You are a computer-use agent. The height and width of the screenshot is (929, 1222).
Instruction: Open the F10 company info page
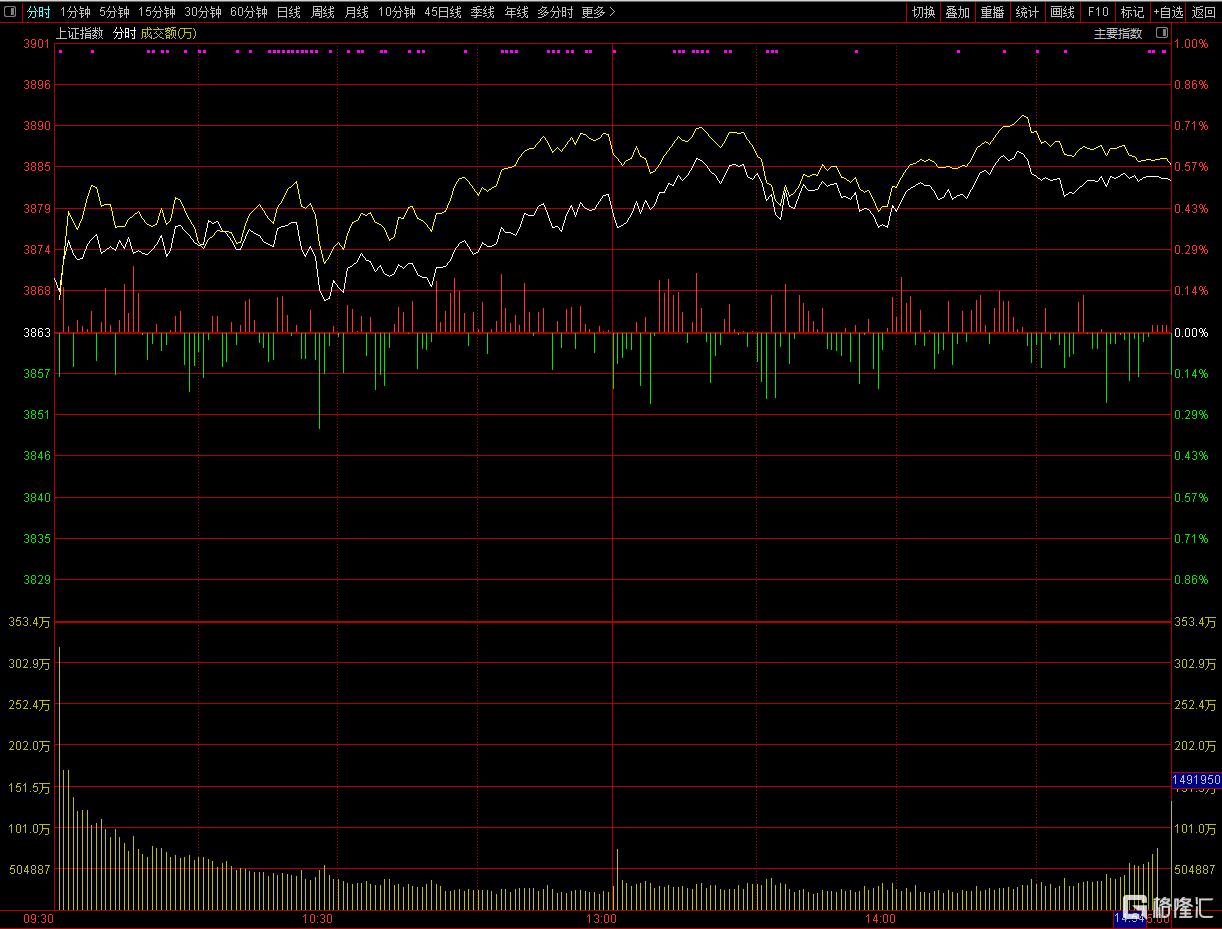point(1098,12)
